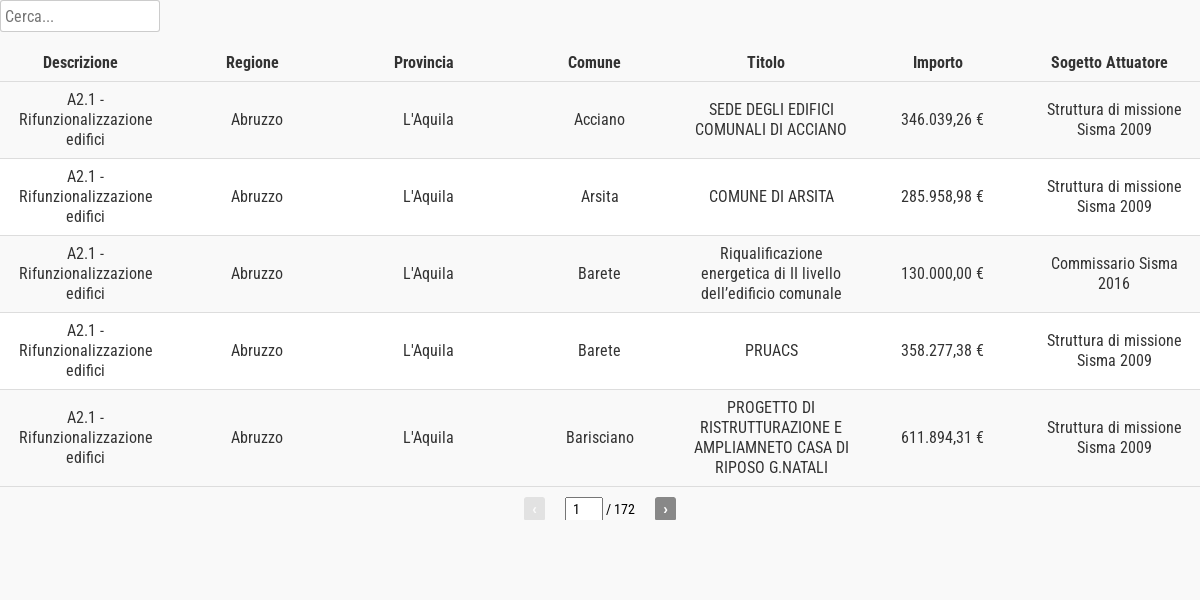Select the Riqualificazione energetica title cell

pos(771,274)
